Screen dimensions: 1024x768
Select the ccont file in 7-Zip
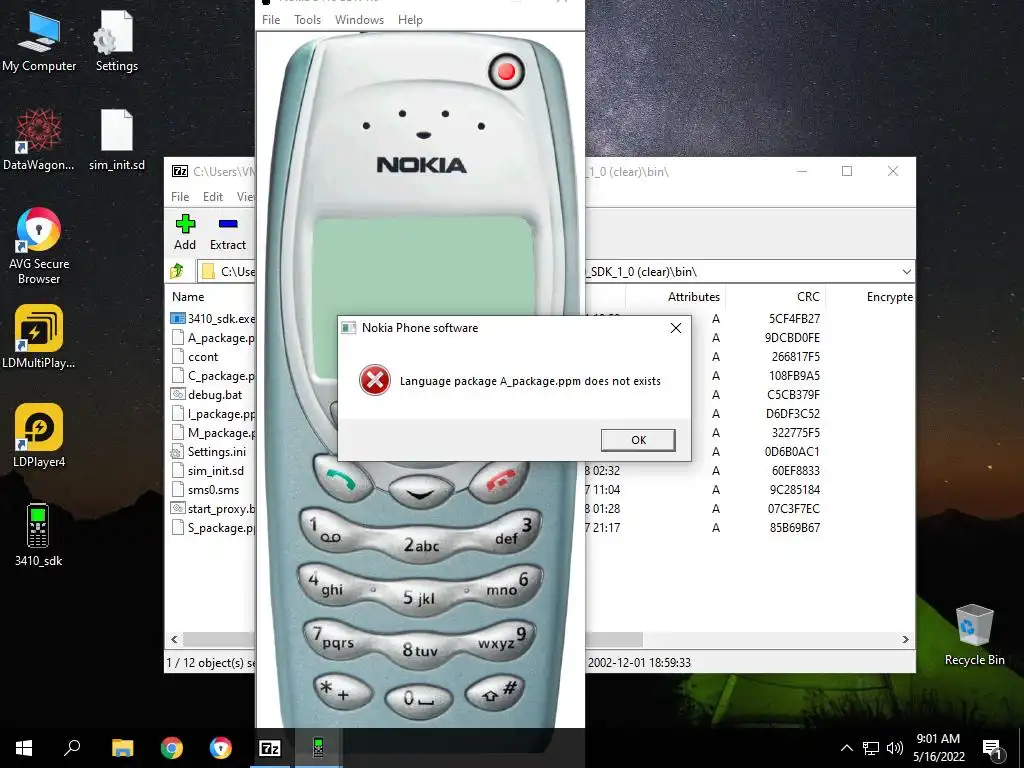[203, 357]
